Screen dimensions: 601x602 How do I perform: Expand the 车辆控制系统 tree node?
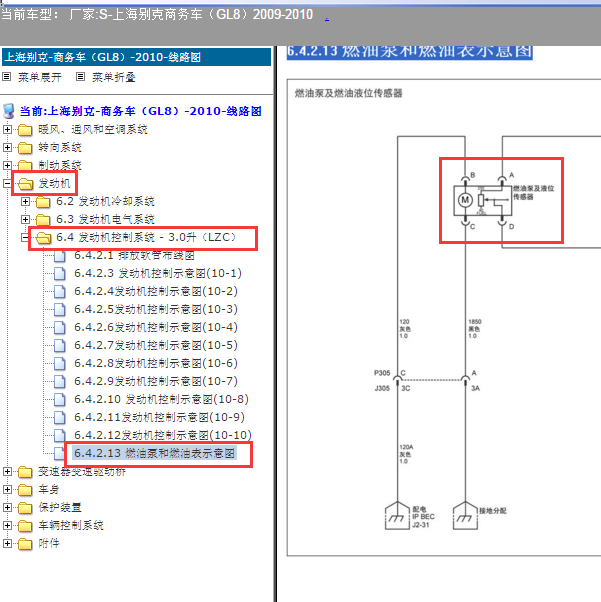click(7, 525)
